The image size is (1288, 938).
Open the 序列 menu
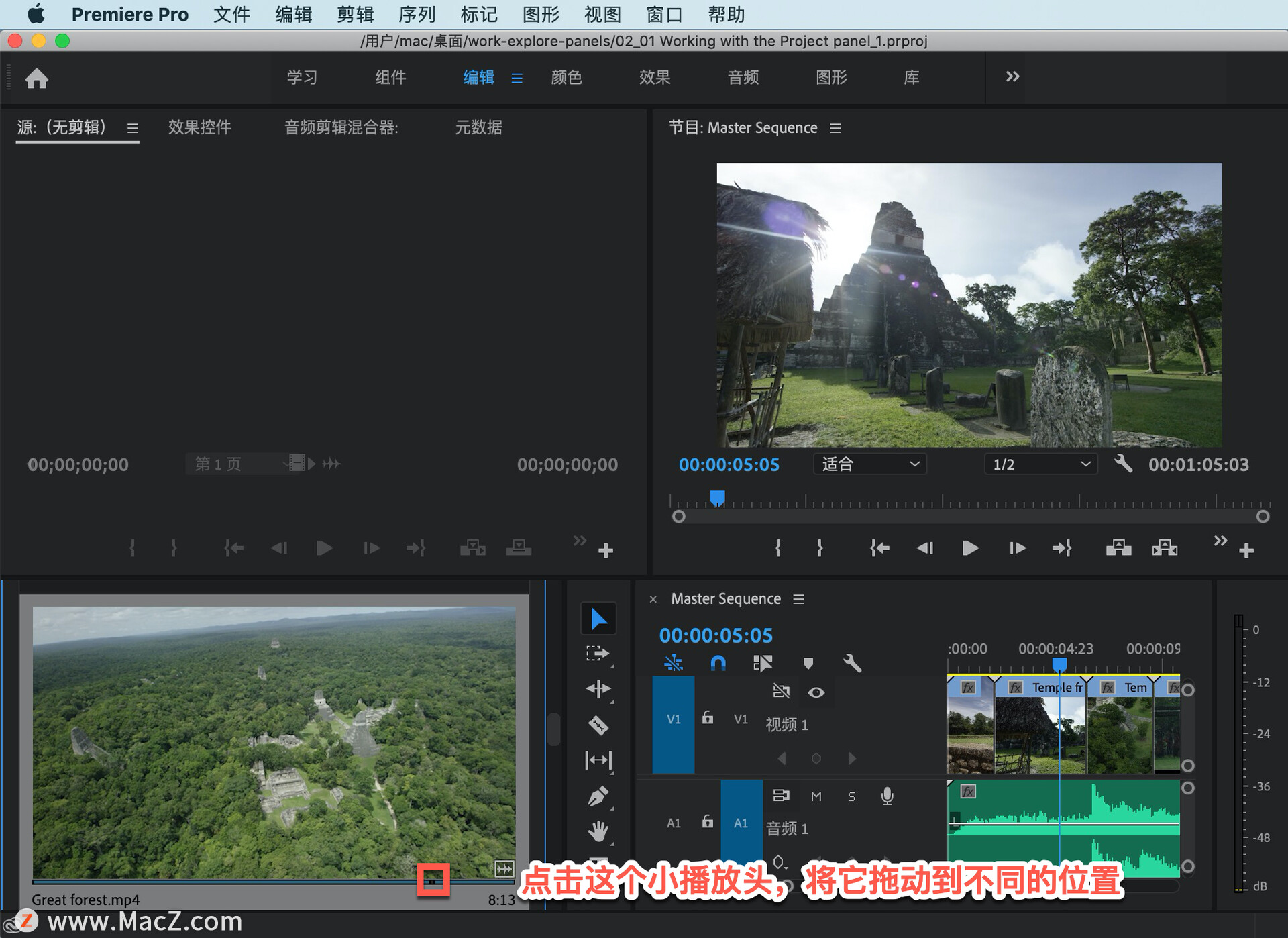[x=417, y=14]
